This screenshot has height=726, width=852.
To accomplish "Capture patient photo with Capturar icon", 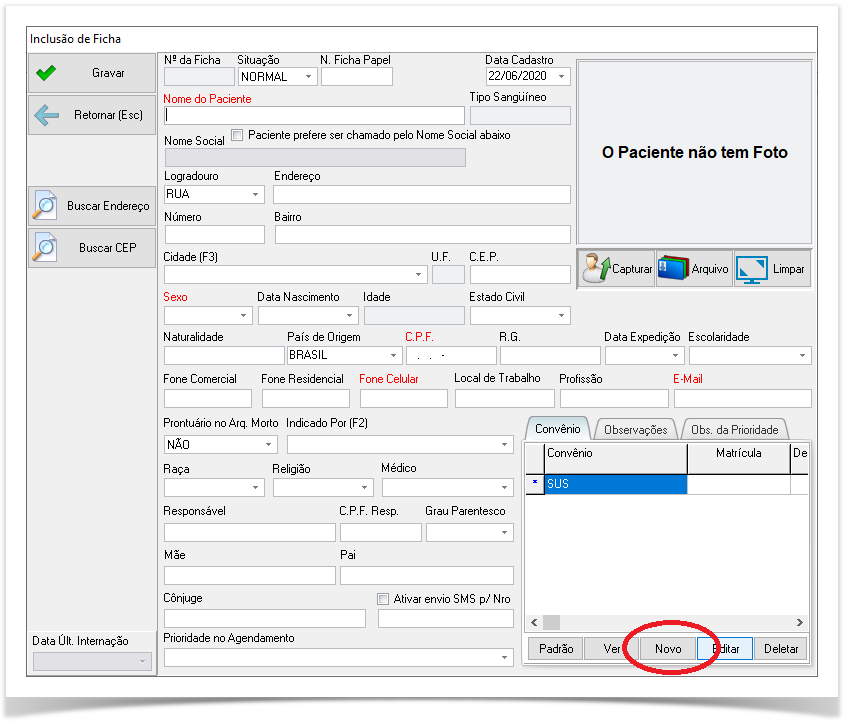I will point(596,269).
